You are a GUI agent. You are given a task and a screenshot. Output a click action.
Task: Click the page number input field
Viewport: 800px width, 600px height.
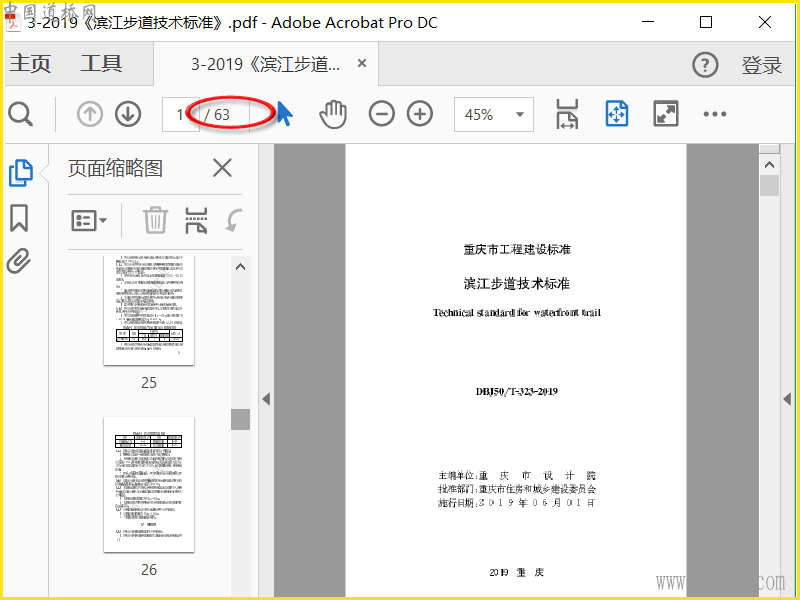click(181, 114)
